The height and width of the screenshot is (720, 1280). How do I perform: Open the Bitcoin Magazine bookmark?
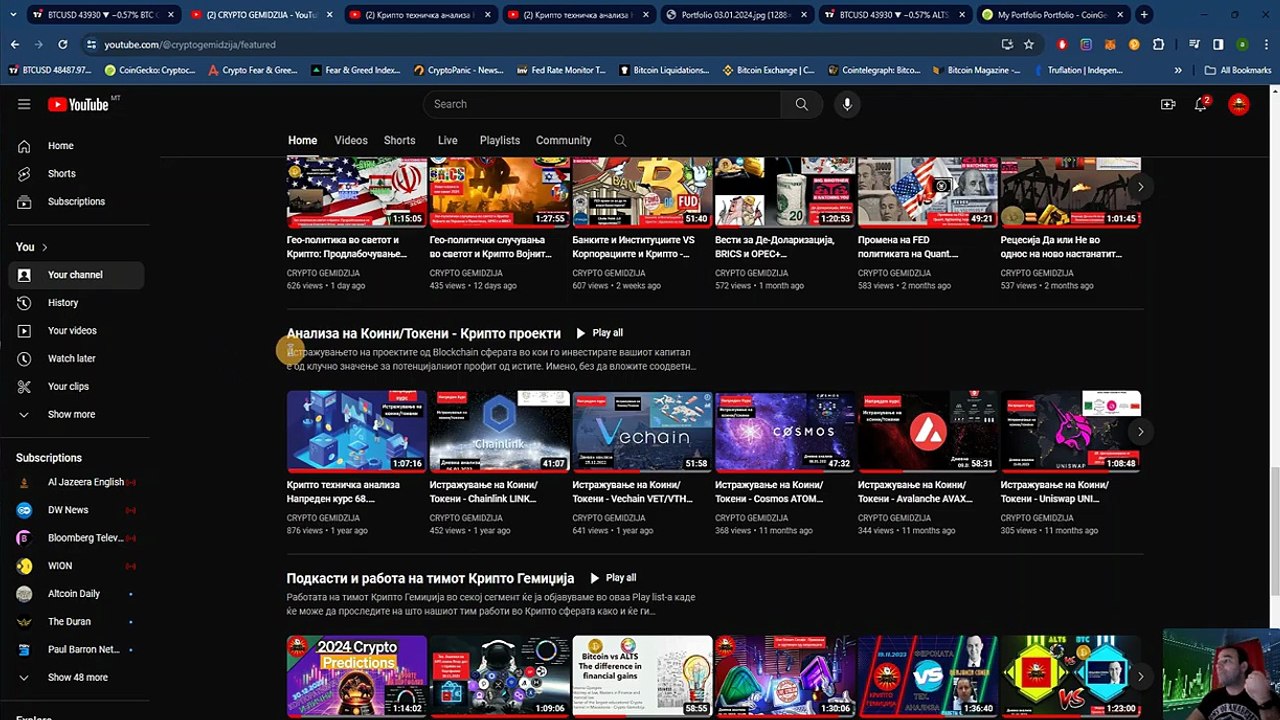(x=975, y=71)
